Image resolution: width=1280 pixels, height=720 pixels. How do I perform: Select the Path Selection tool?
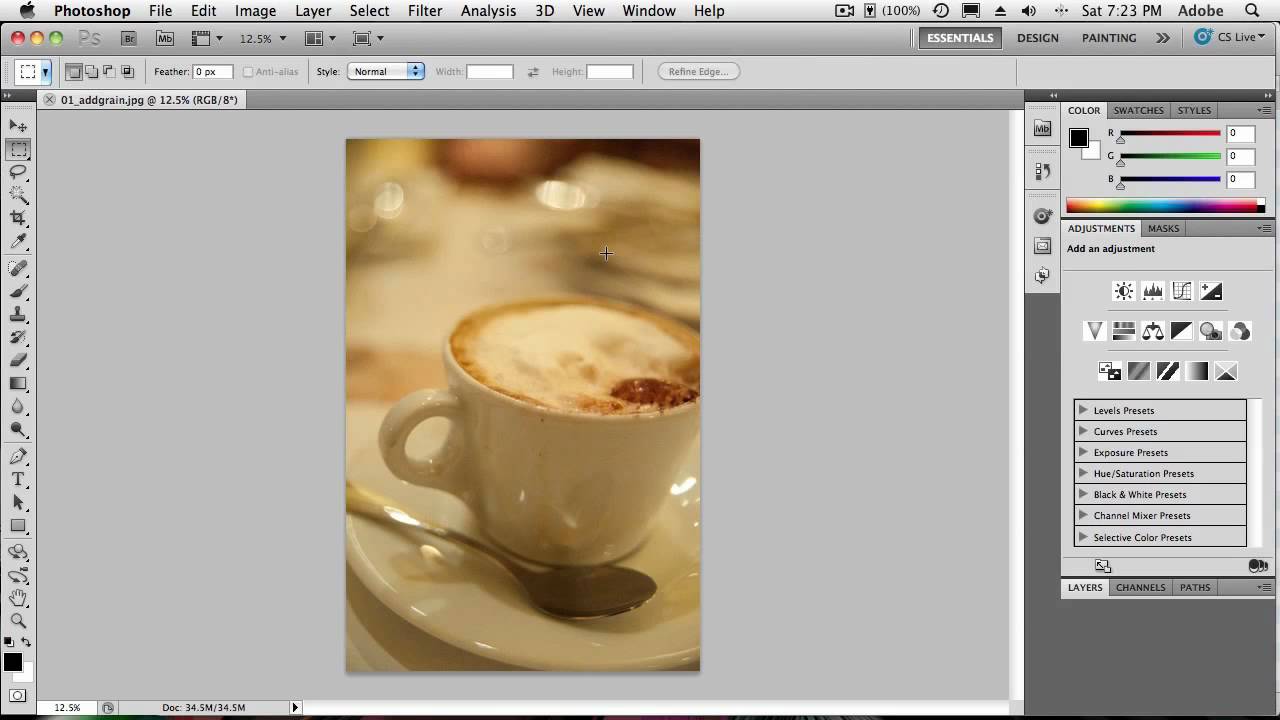pyautogui.click(x=18, y=502)
